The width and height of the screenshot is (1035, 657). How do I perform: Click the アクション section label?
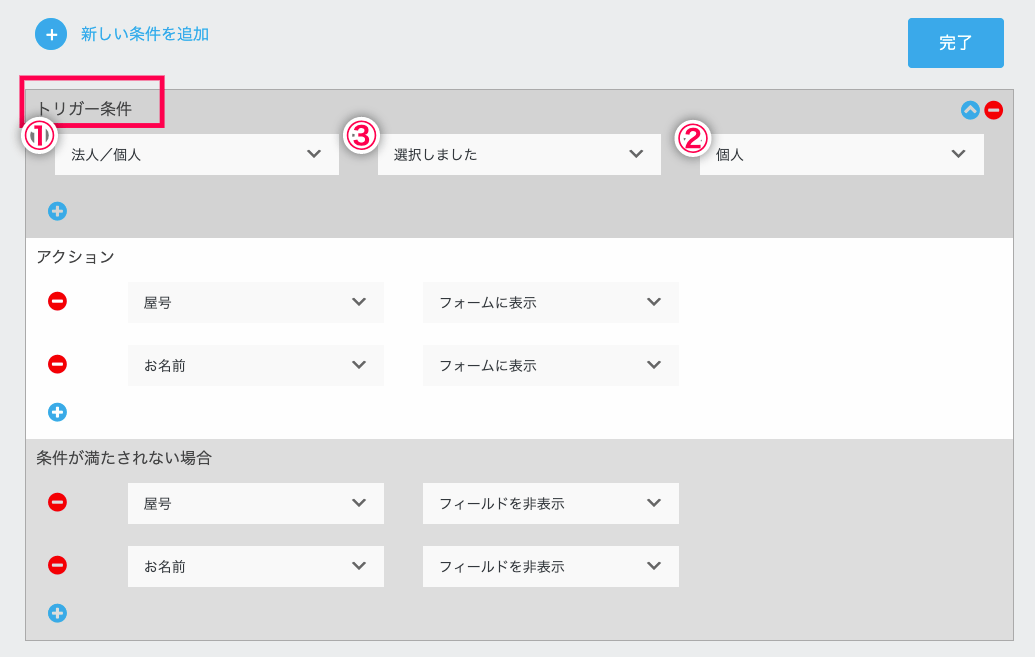75,257
